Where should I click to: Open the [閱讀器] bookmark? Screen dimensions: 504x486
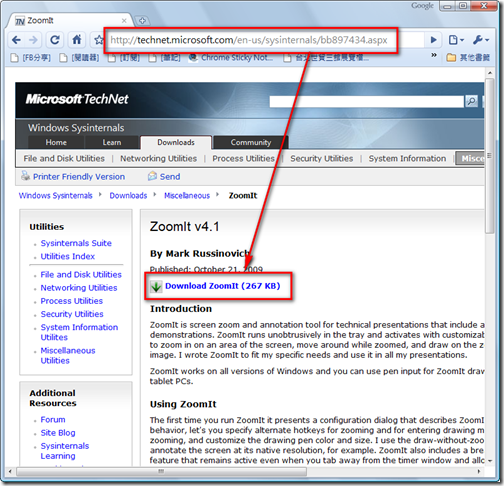[79, 58]
